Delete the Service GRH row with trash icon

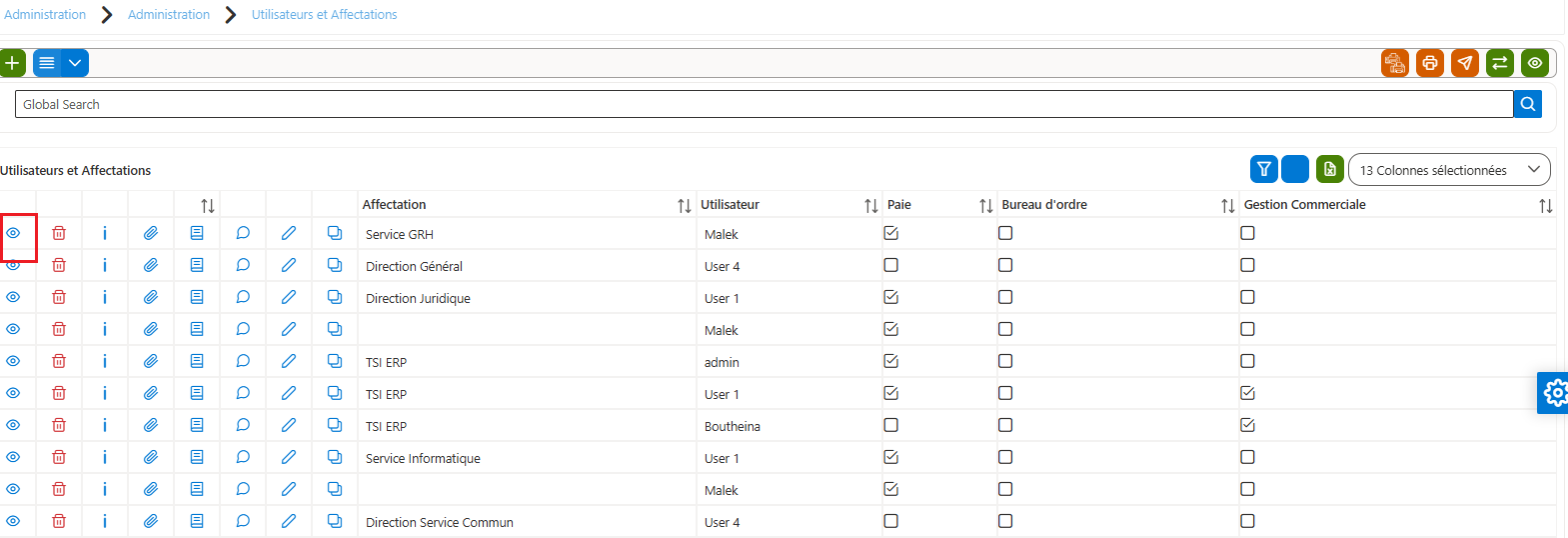(x=59, y=233)
